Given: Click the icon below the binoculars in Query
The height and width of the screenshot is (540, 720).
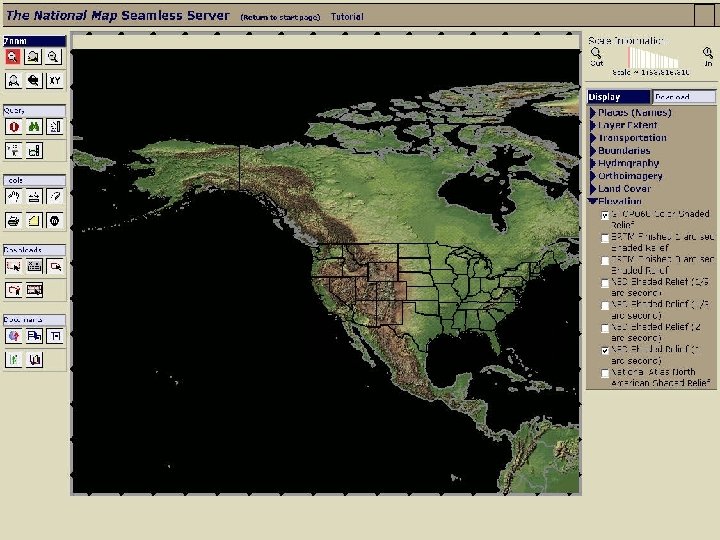Looking at the screenshot, I should pyautogui.click(x=34, y=151).
